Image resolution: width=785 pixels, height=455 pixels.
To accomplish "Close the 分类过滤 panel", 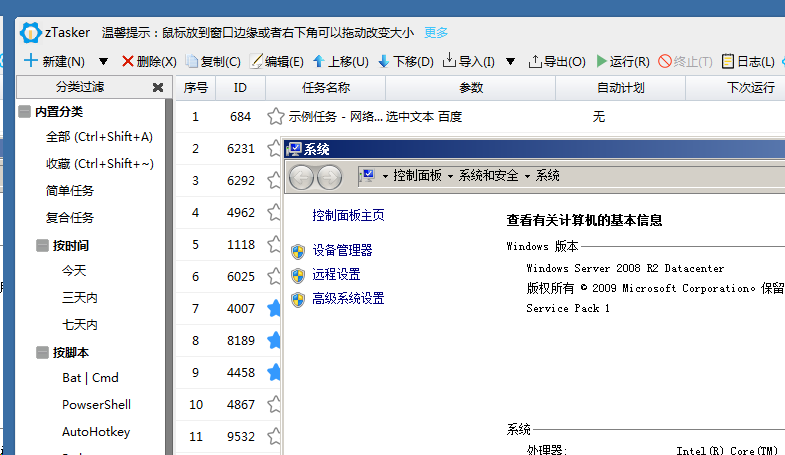I will pos(158,88).
